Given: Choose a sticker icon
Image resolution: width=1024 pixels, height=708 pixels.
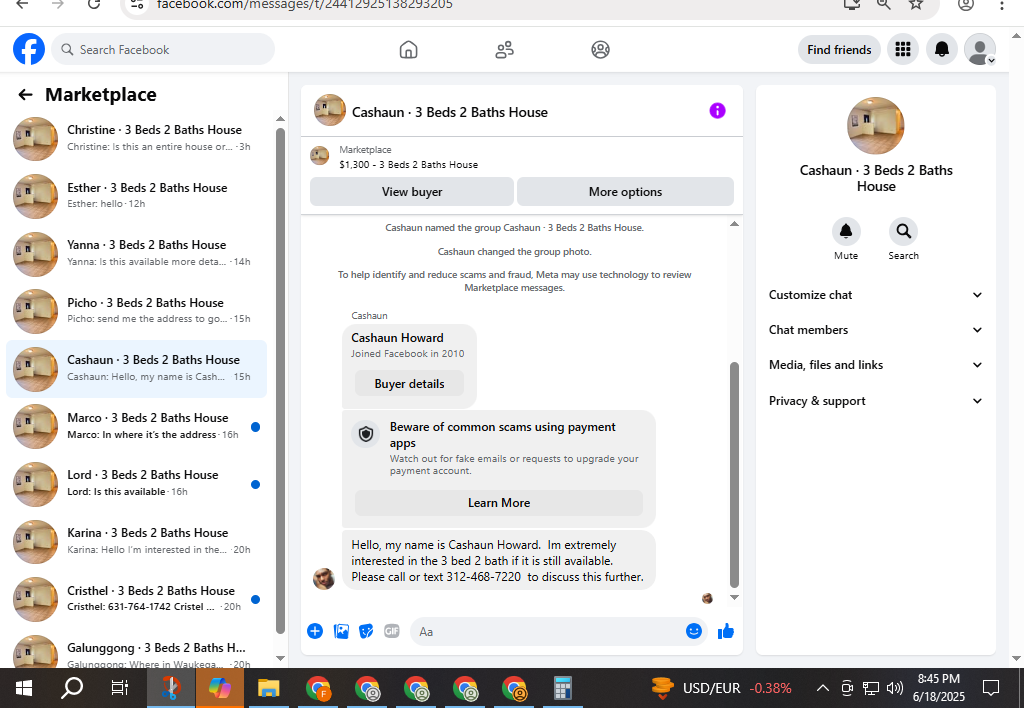Looking at the screenshot, I should (366, 631).
